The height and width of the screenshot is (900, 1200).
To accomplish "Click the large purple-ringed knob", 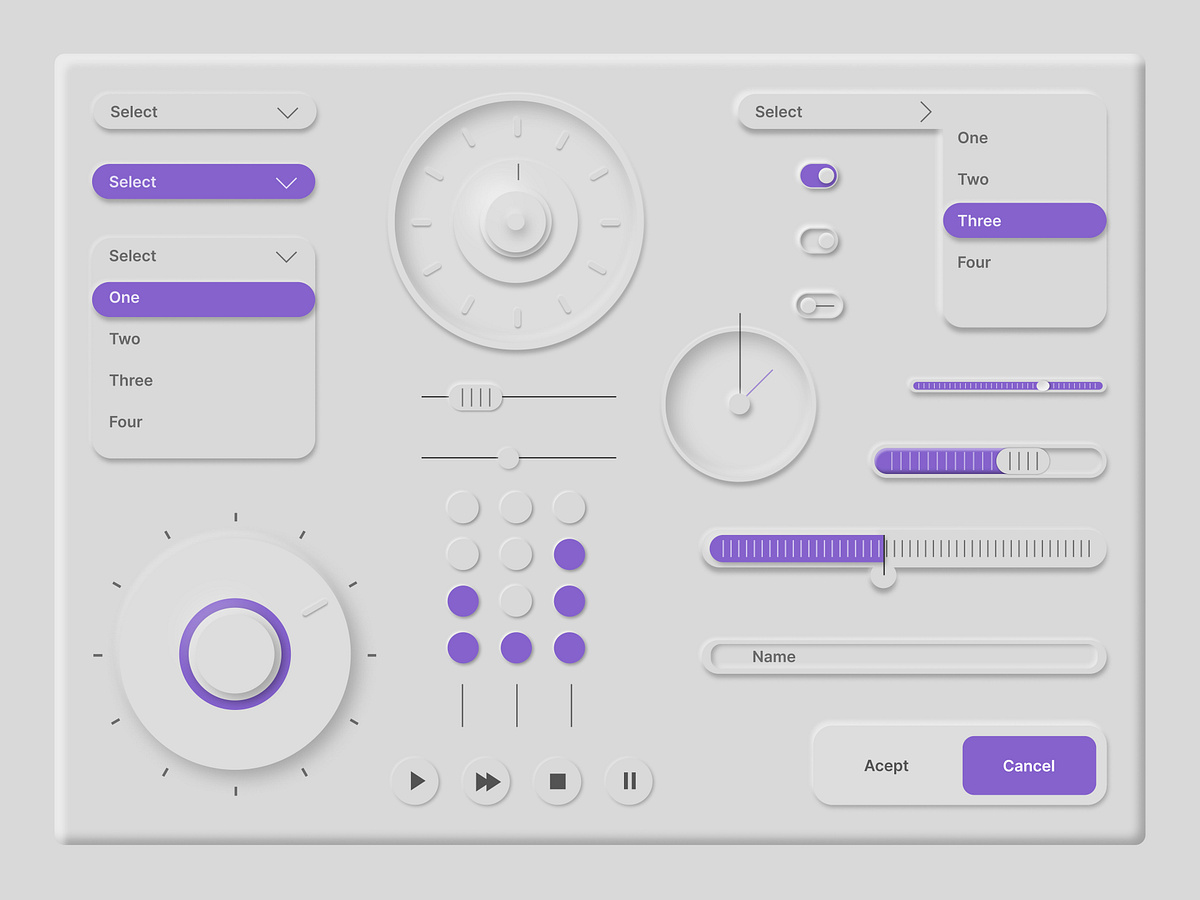I will click(234, 651).
